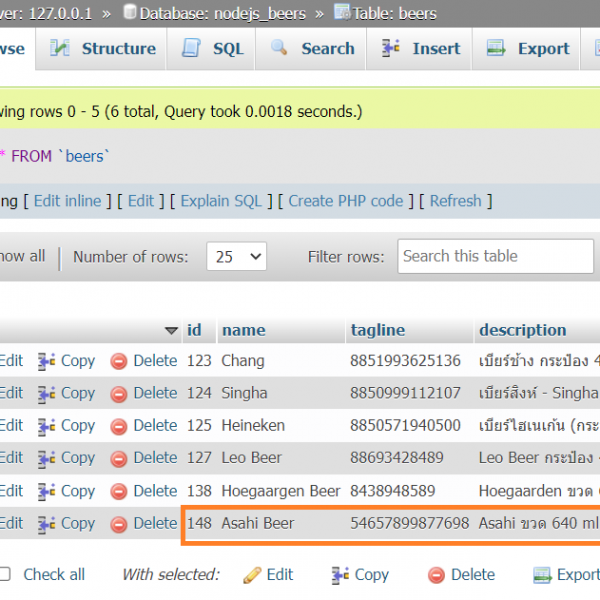This screenshot has height=600, width=600.
Task: Click the sort arrow beside id column
Action: pos(171,331)
